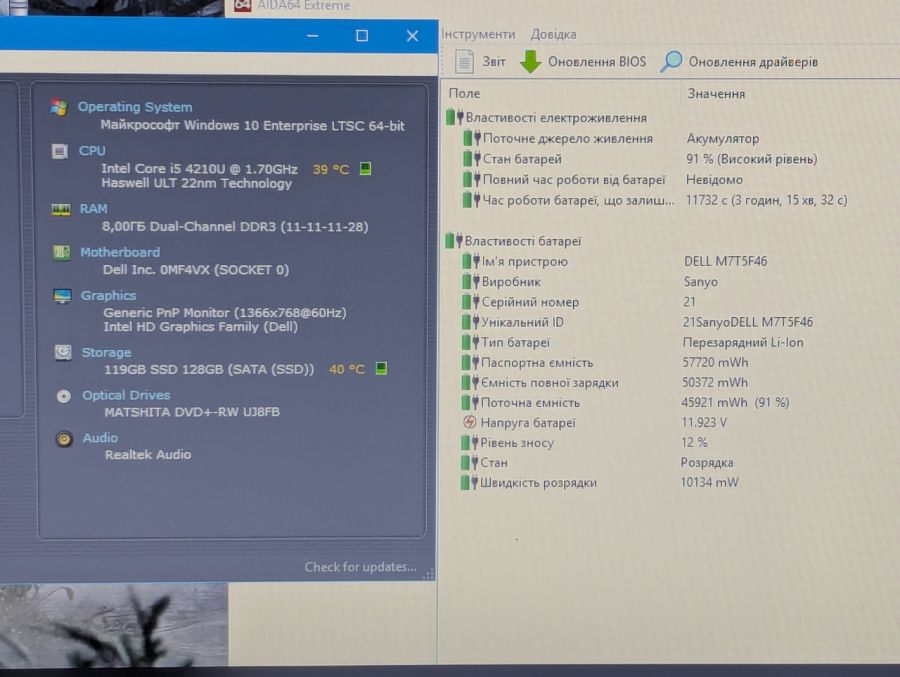Select the Стан row label in battery properties
The image size is (900, 677).
tap(494, 462)
